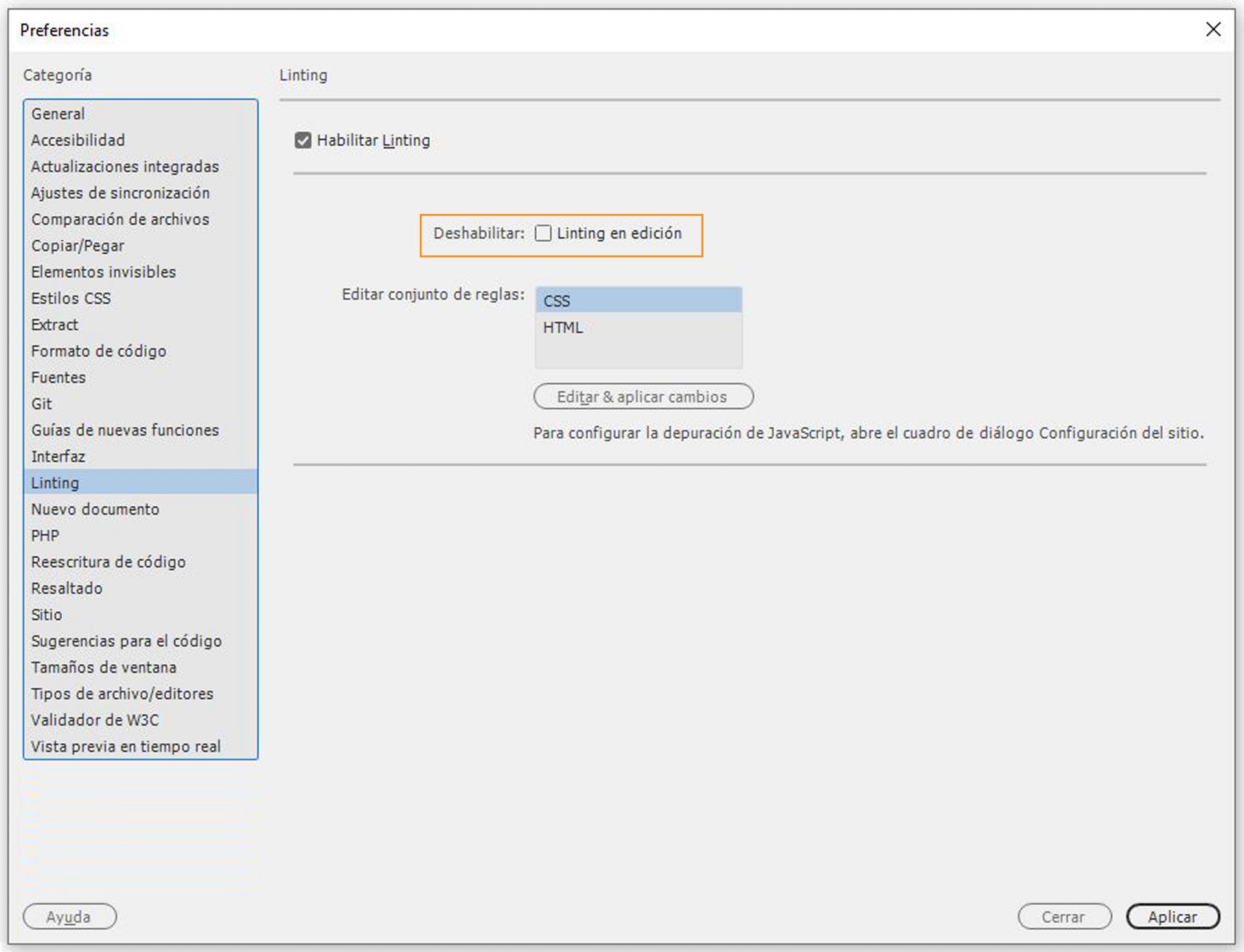Select Vista previa en tiempo real
This screenshot has height=952, width=1244.
click(x=126, y=747)
